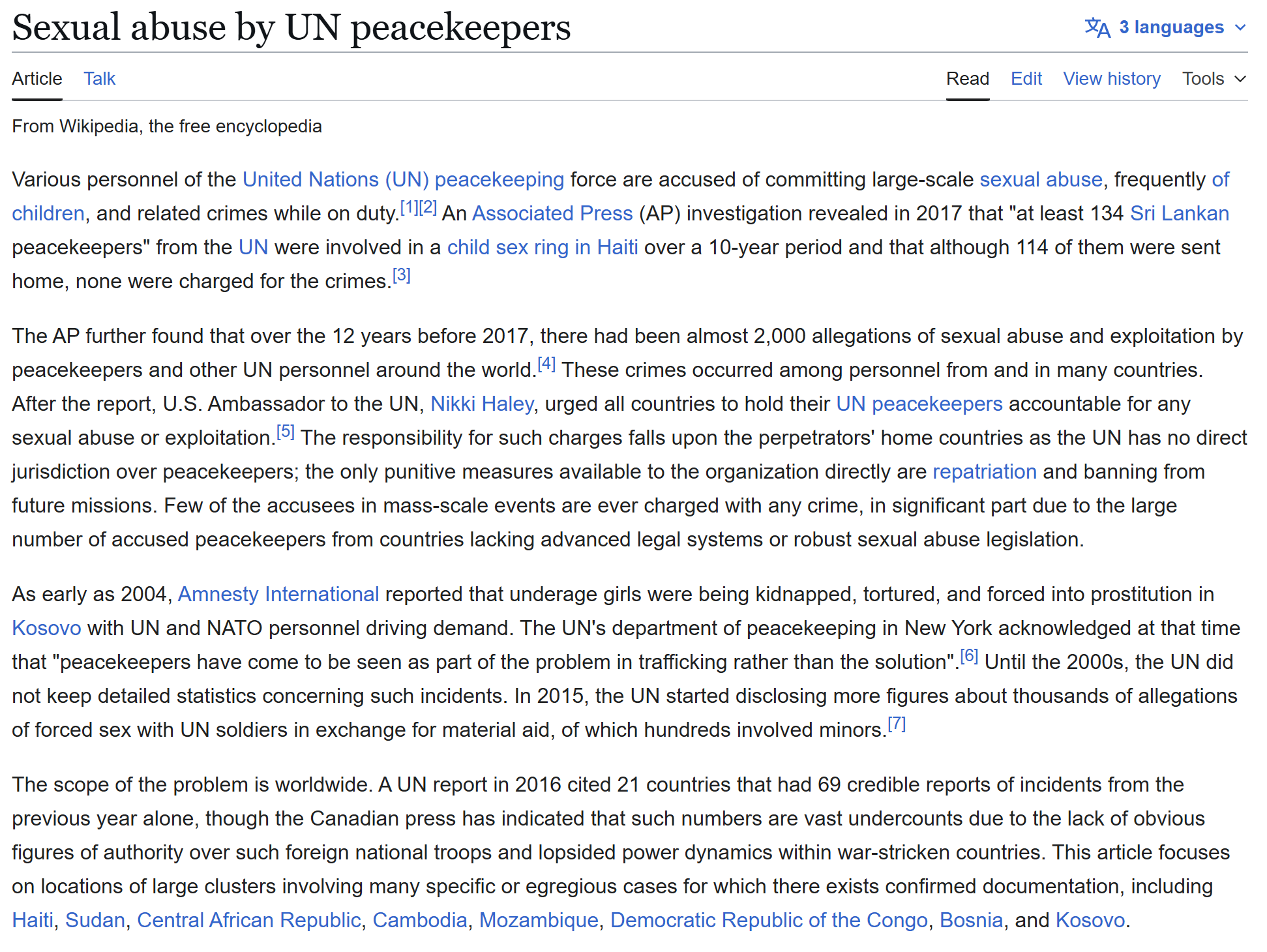Select the Read tab
1267x952 pixels.
click(967, 79)
